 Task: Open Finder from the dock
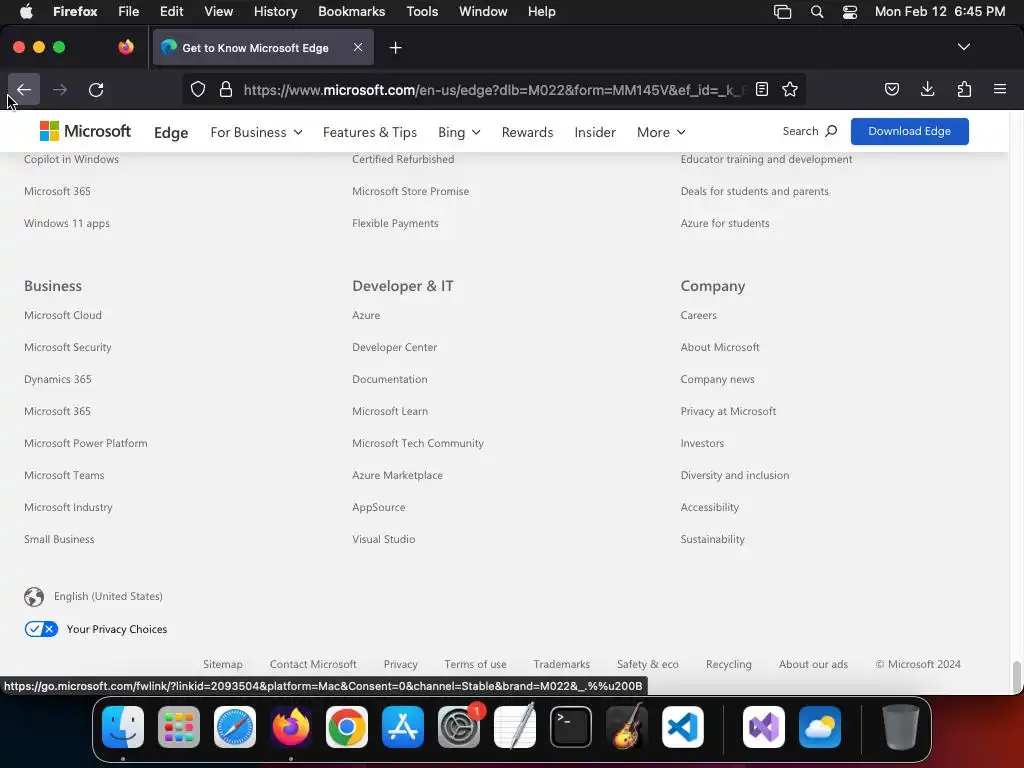click(x=123, y=727)
